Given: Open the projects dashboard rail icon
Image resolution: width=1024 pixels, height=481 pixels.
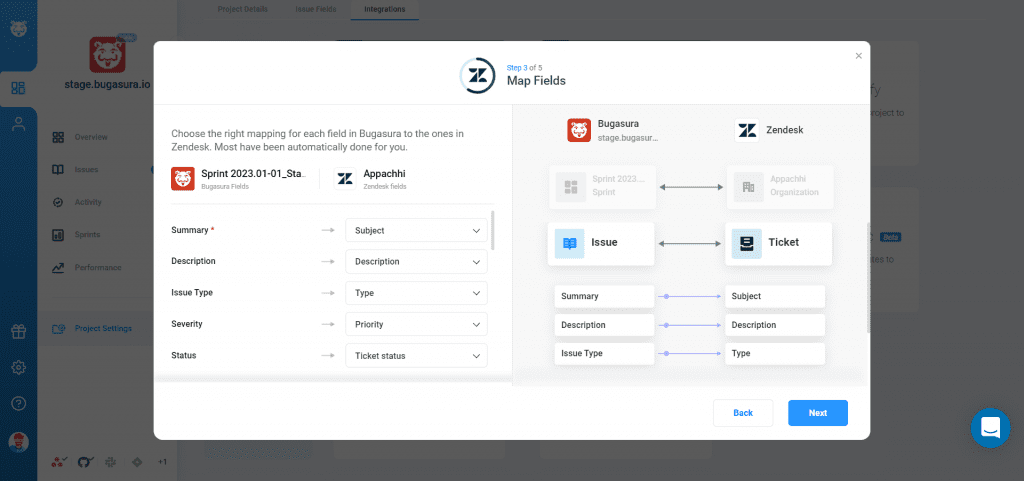Looking at the screenshot, I should click(x=18, y=88).
